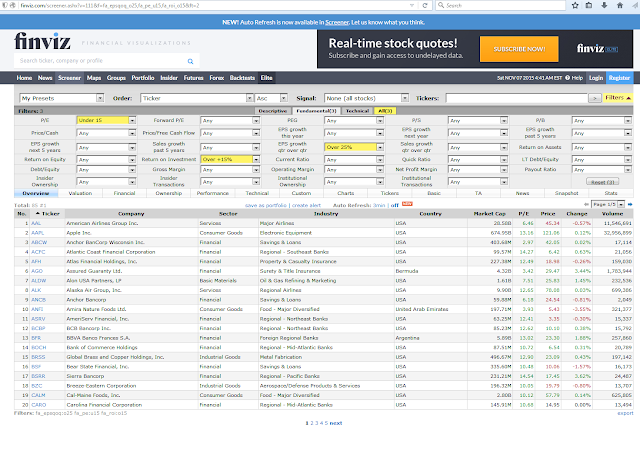Collapse the Filters panel toggle
Screen dimensions: 640x450
tap(618, 98)
